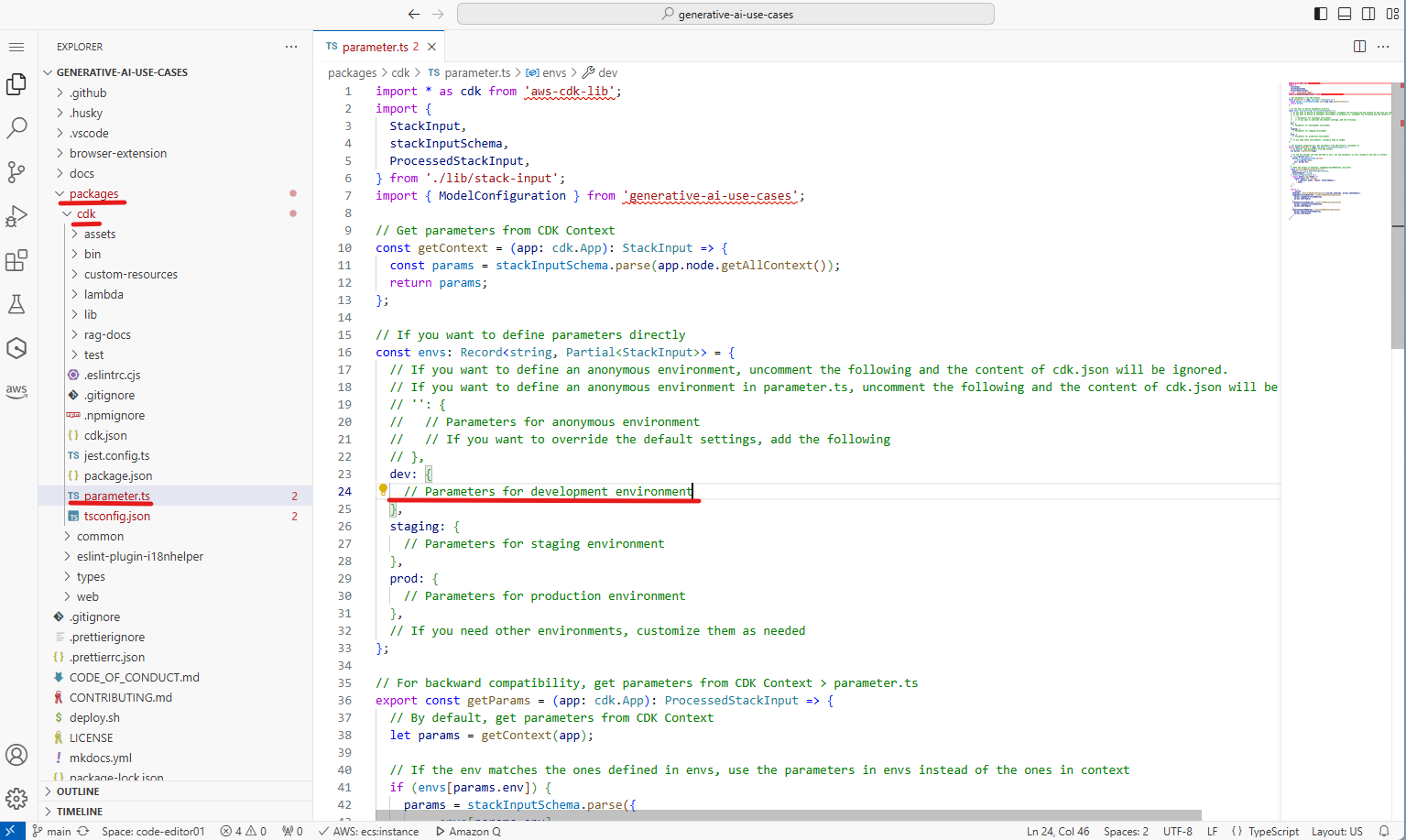Toggle the primary side bar layout icon

[x=1321, y=14]
